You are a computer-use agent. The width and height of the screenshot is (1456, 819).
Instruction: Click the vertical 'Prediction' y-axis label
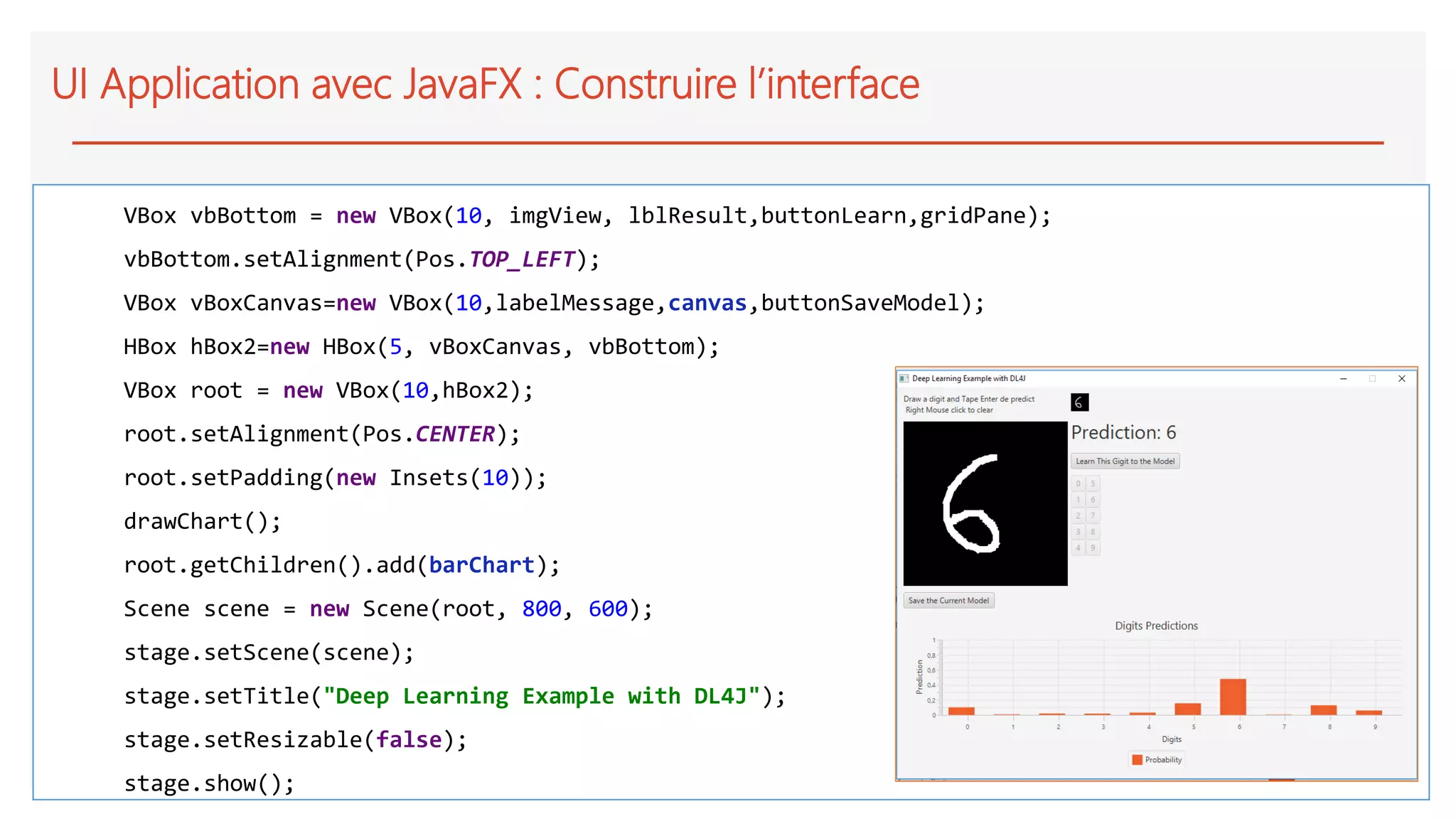(x=919, y=677)
